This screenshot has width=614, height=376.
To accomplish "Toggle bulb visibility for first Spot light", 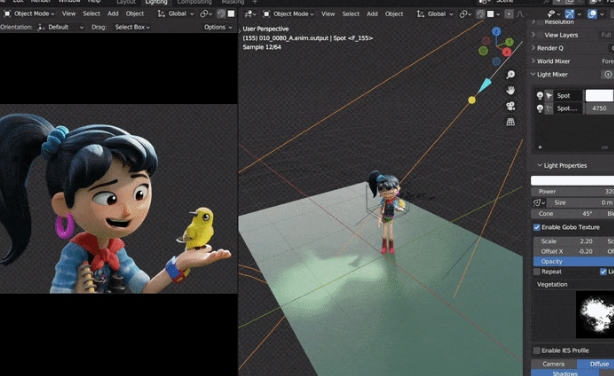I will coord(540,96).
